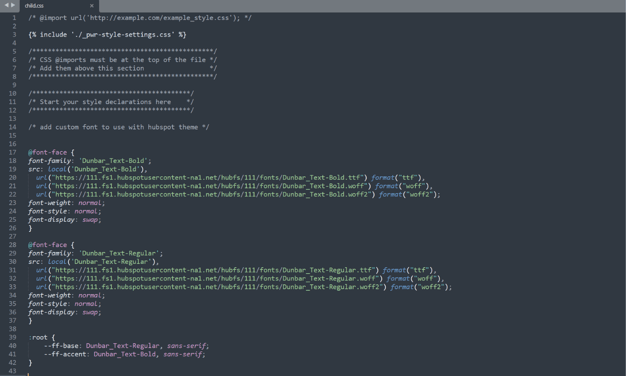Close the child.css tab

coord(92,6)
